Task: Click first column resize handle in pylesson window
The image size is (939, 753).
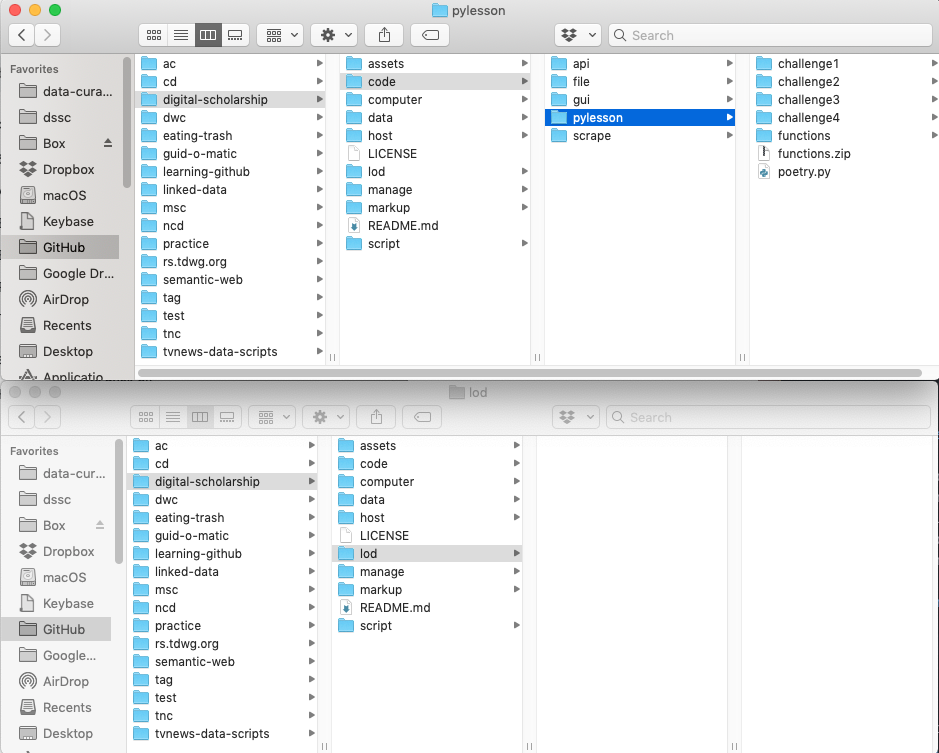Action: 332,358
